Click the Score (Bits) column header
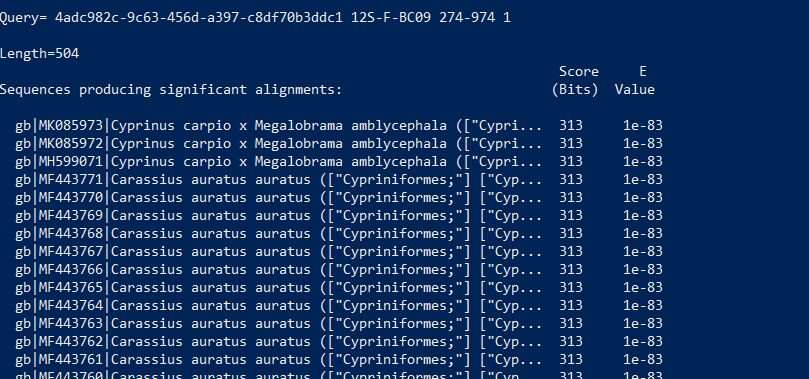This screenshot has height=379, width=809. click(x=576, y=80)
